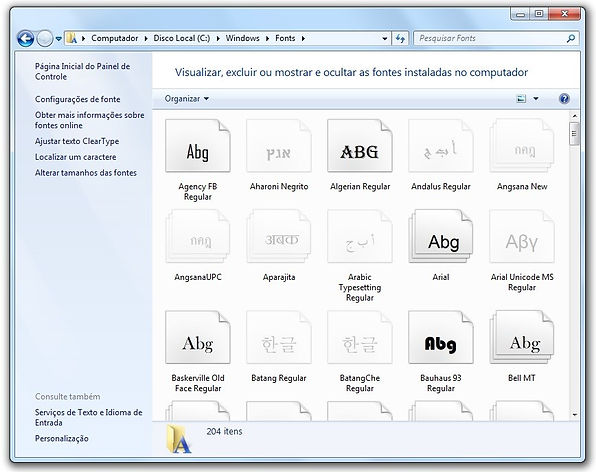The width and height of the screenshot is (596, 472).
Task: Click the scrollbar down arrow
Action: coord(575,415)
